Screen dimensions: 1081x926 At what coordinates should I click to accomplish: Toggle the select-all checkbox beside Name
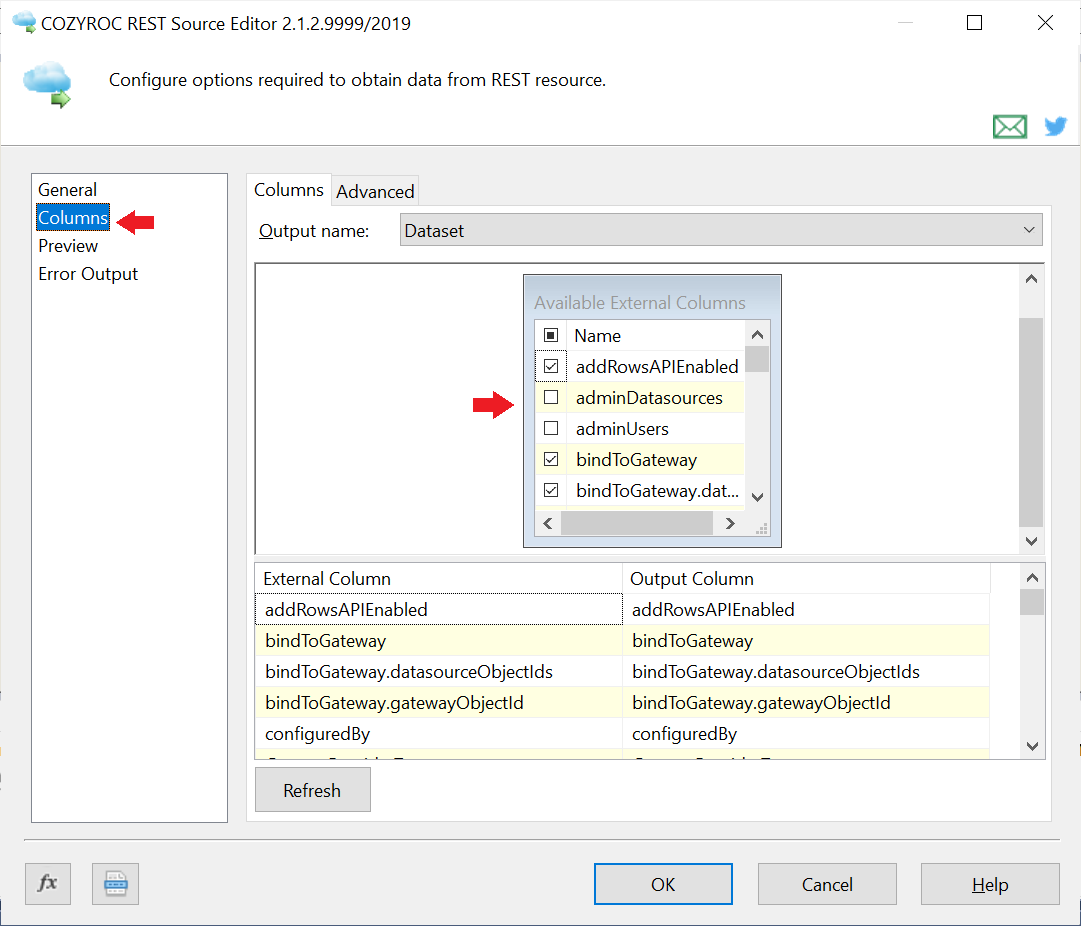coord(551,335)
